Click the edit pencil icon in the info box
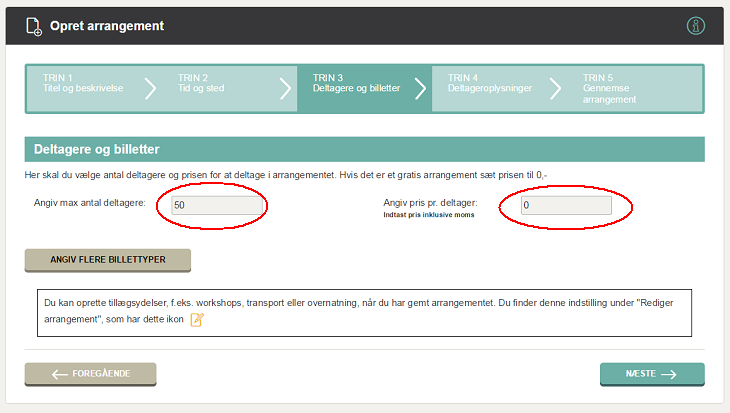The width and height of the screenshot is (730, 413). [197, 320]
